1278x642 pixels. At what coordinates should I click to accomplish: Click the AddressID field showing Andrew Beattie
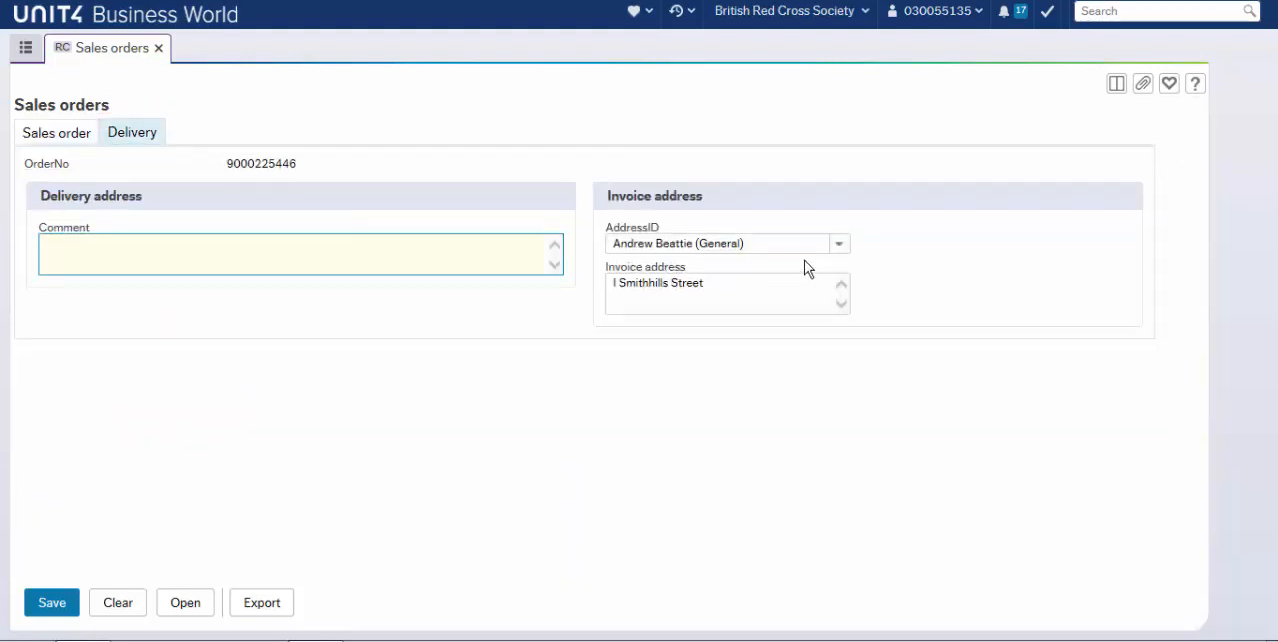(x=718, y=244)
